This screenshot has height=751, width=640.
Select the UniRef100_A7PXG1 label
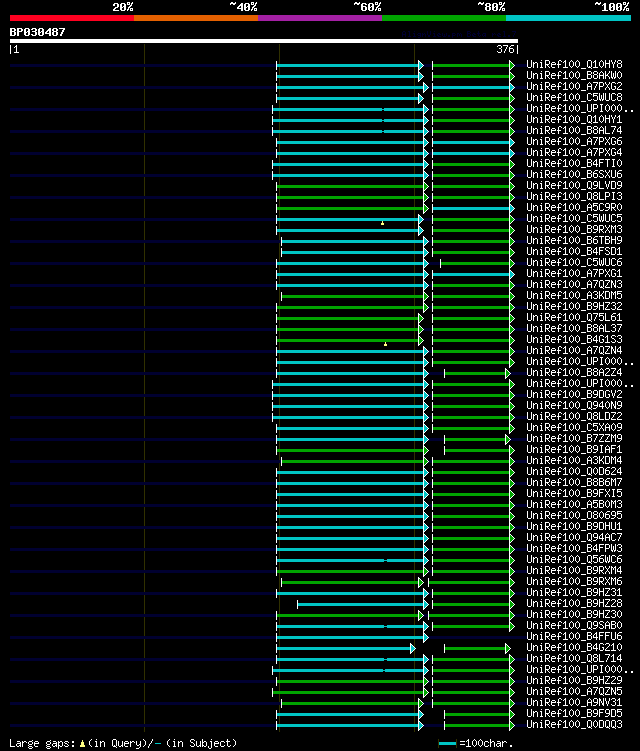pos(574,273)
